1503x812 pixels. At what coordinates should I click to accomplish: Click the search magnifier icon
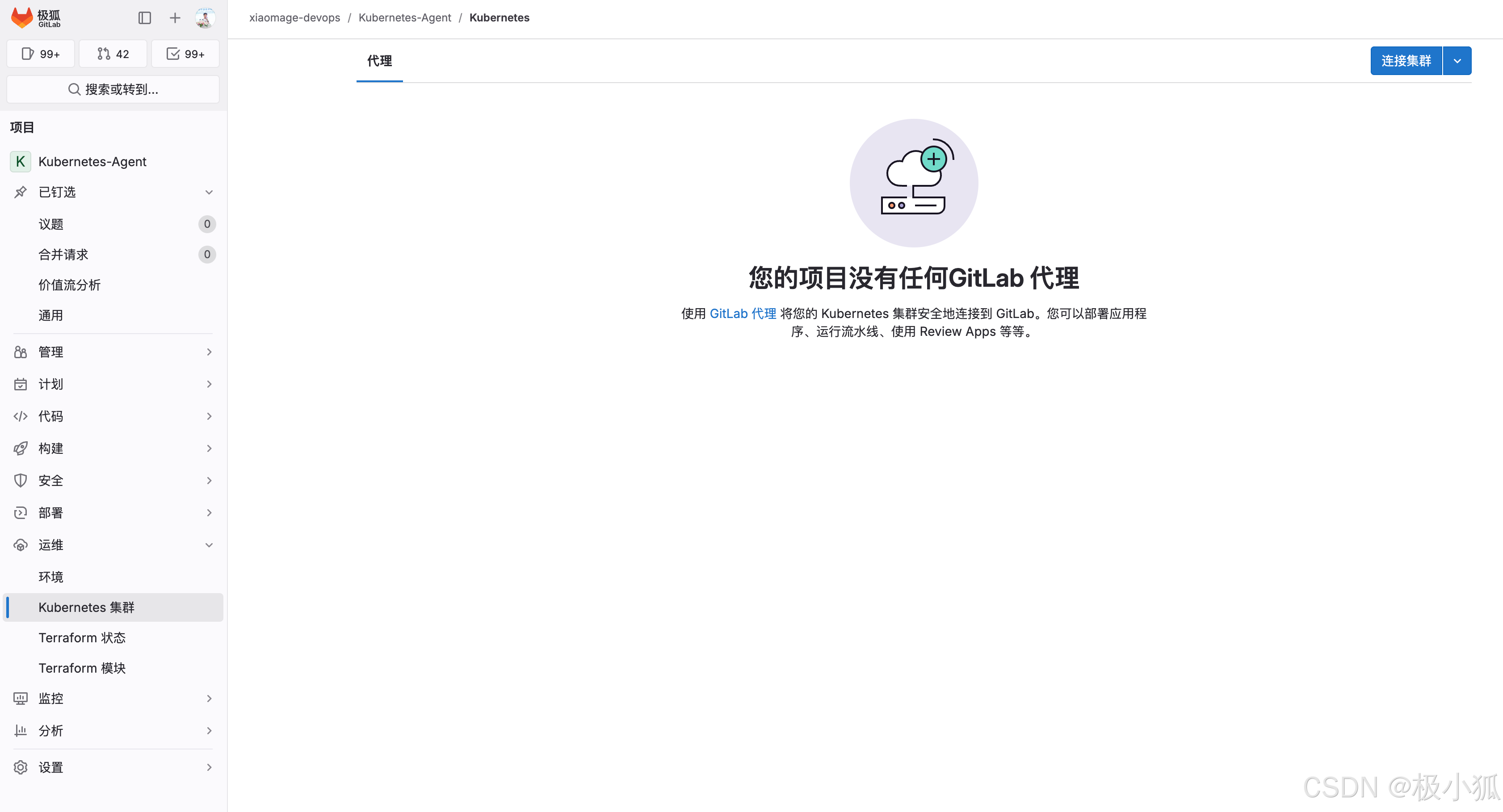point(74,89)
